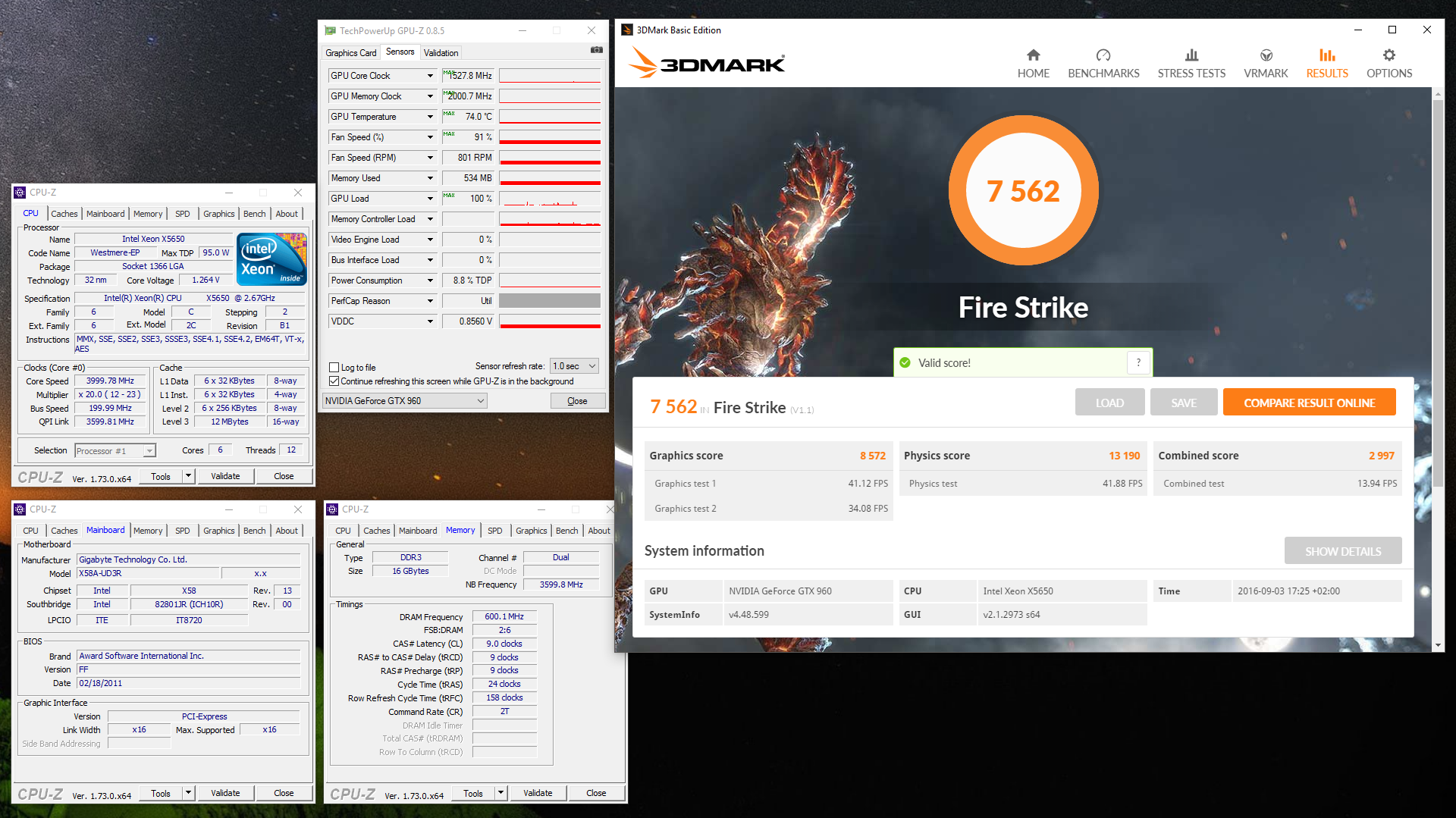
Task: Click the top CPU-Z title bar icon
Action: (20, 193)
